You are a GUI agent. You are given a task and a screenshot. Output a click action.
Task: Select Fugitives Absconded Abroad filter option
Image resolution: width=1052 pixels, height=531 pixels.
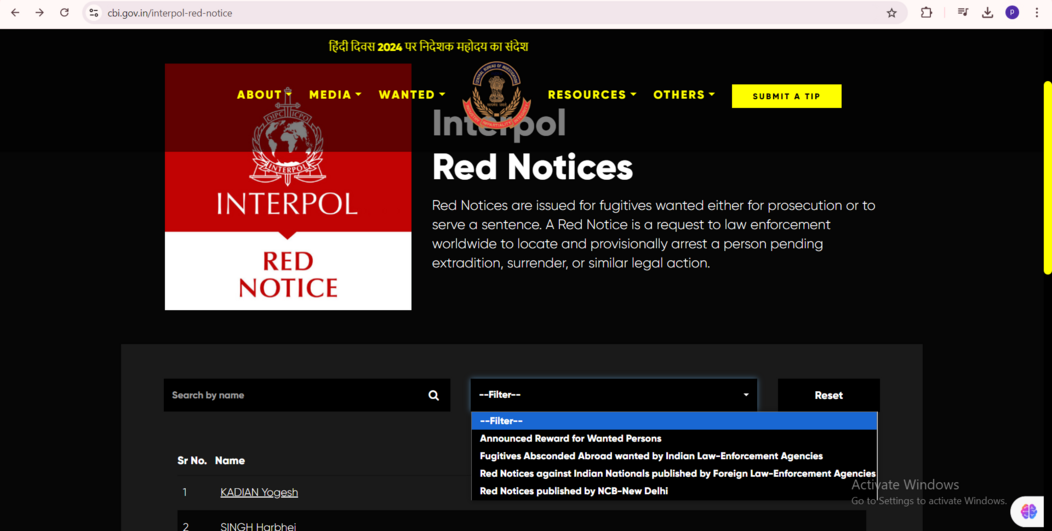651,456
